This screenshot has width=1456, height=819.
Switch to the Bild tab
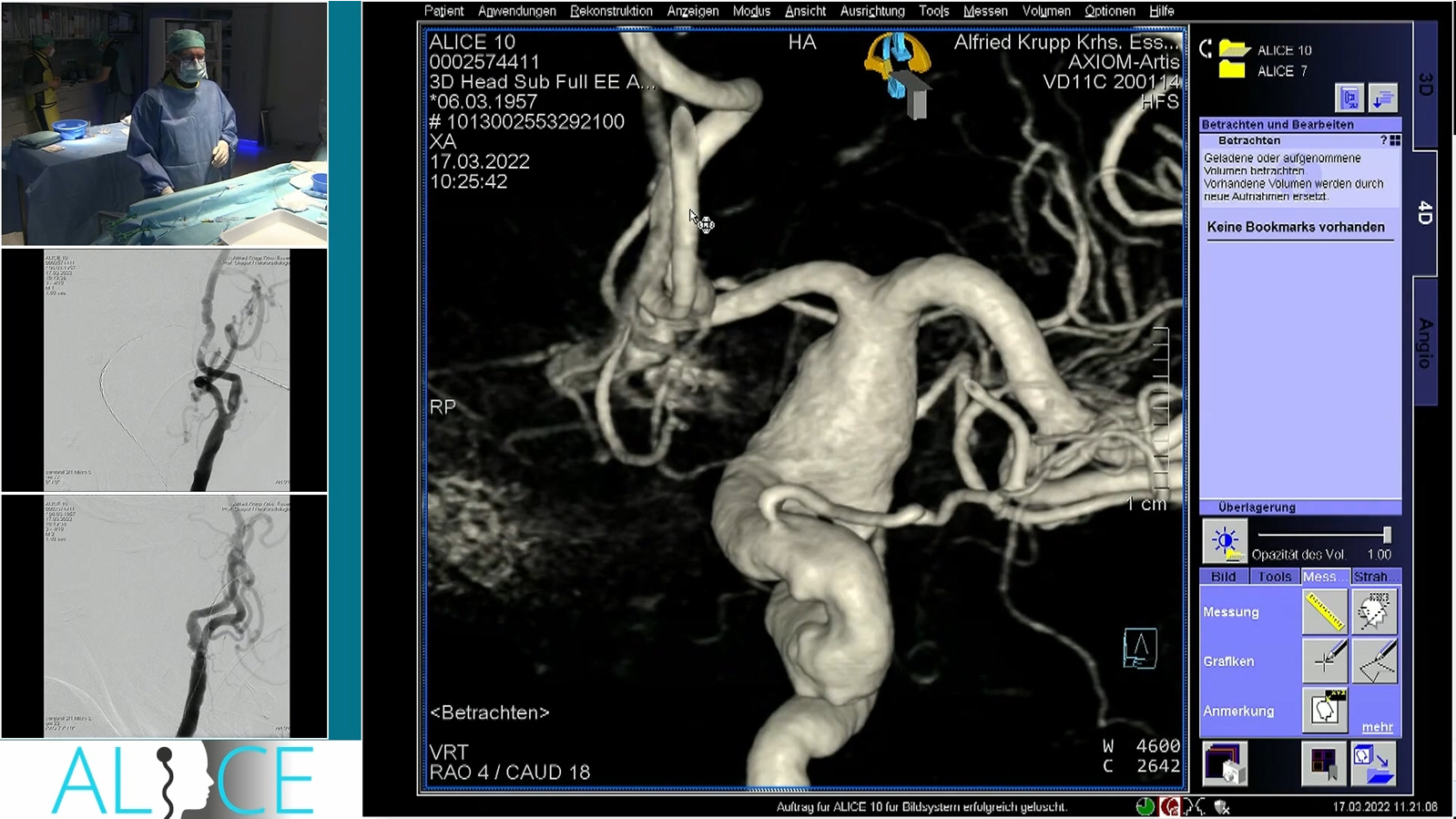point(1223,577)
